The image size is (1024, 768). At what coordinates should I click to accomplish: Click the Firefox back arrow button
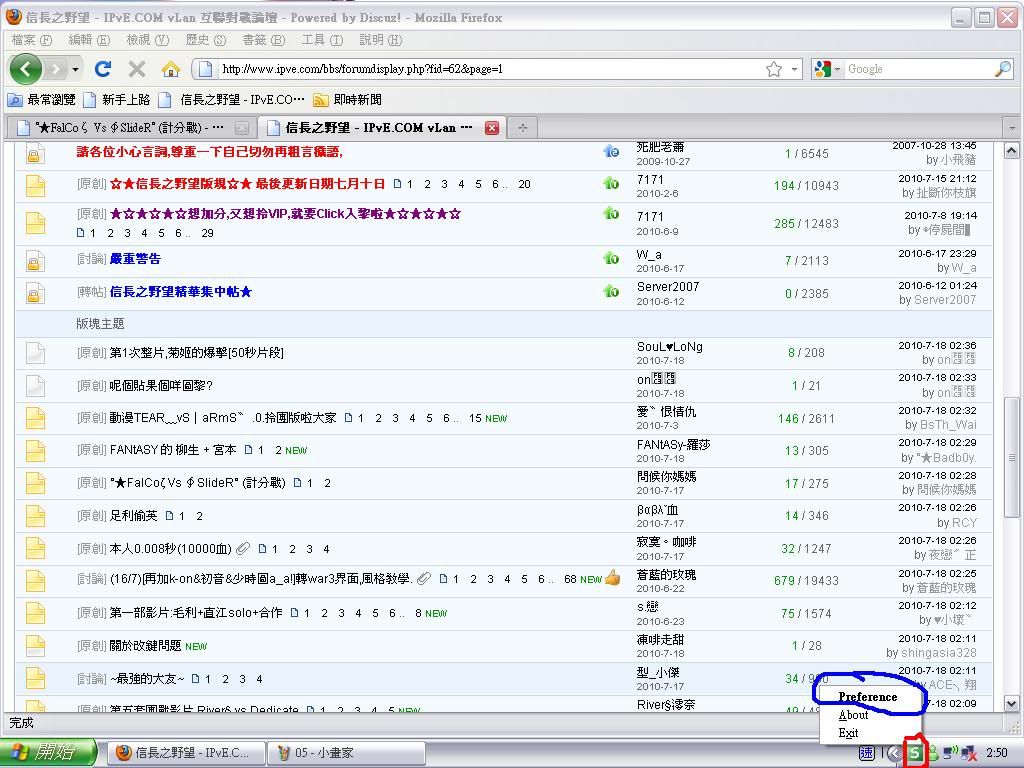(26, 69)
